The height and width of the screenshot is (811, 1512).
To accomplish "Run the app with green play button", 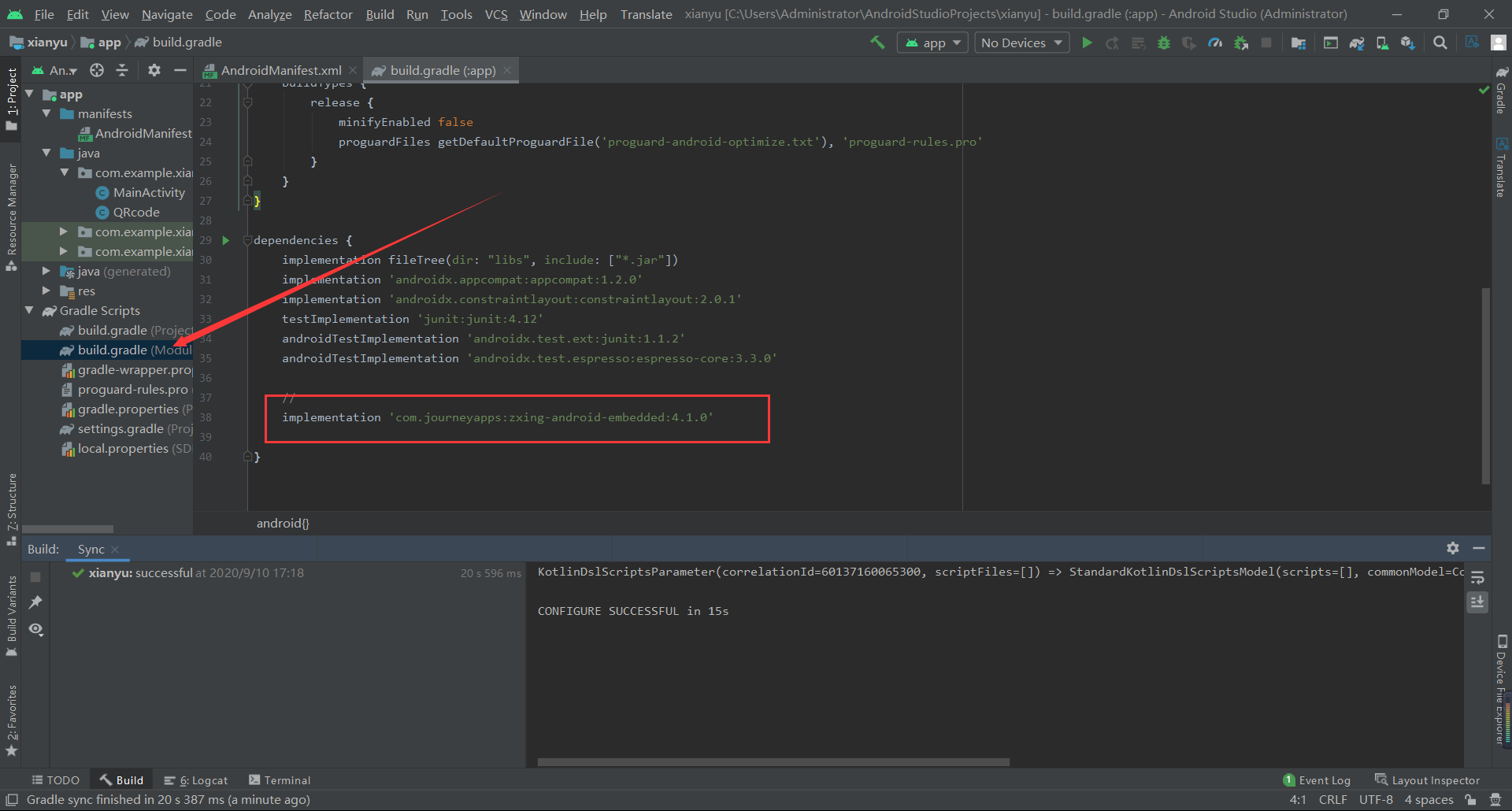I will (x=1087, y=43).
